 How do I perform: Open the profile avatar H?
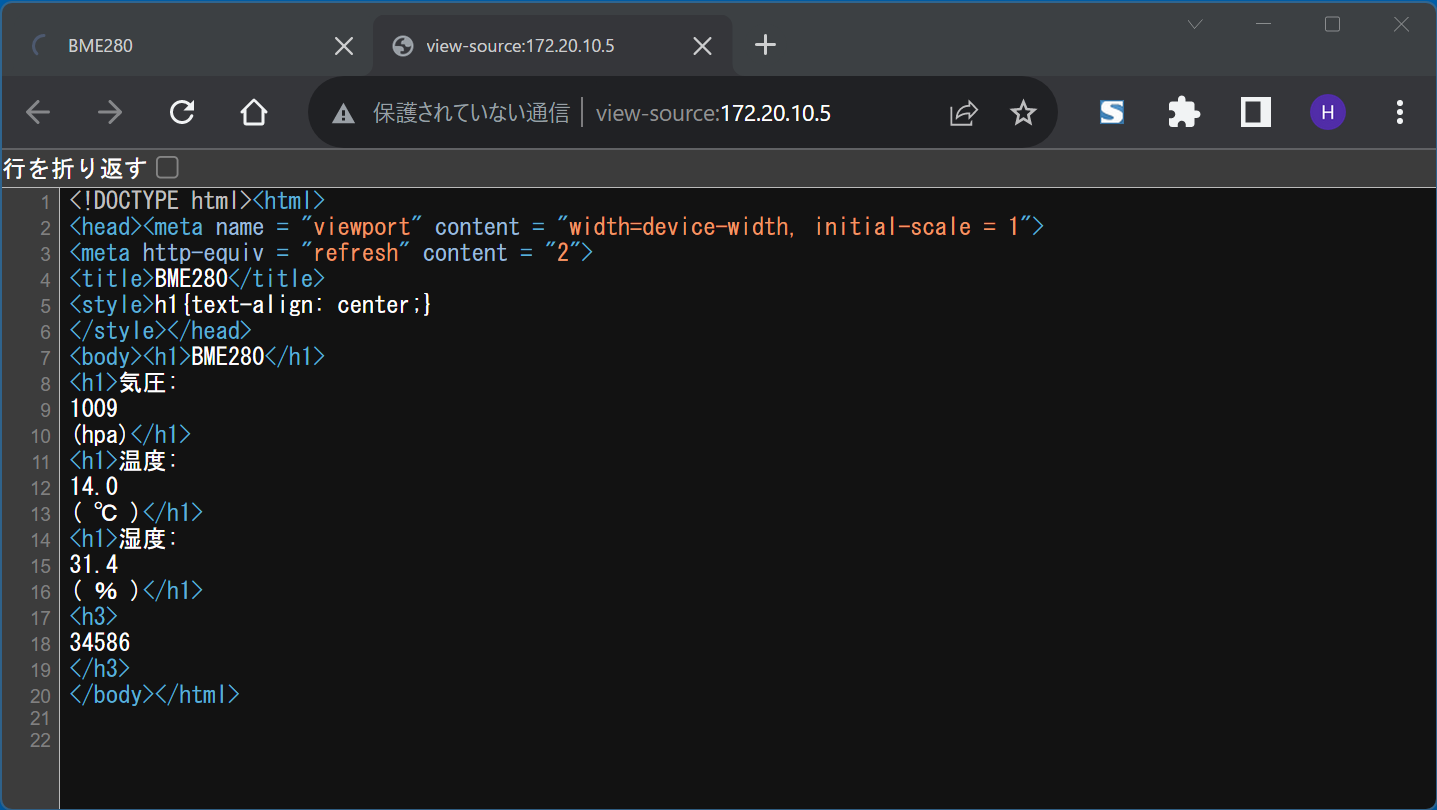(1327, 112)
